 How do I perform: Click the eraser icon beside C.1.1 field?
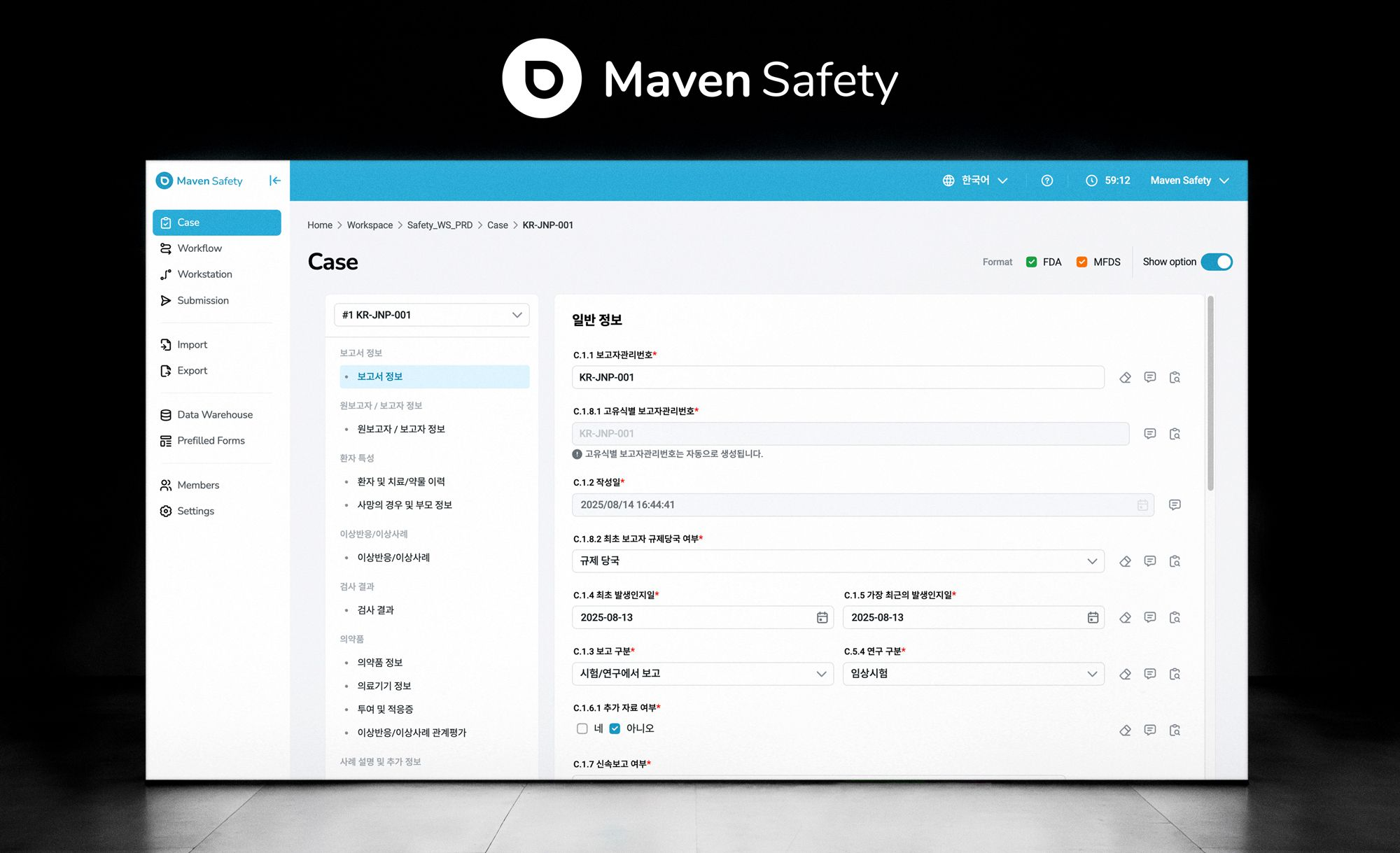click(1125, 377)
